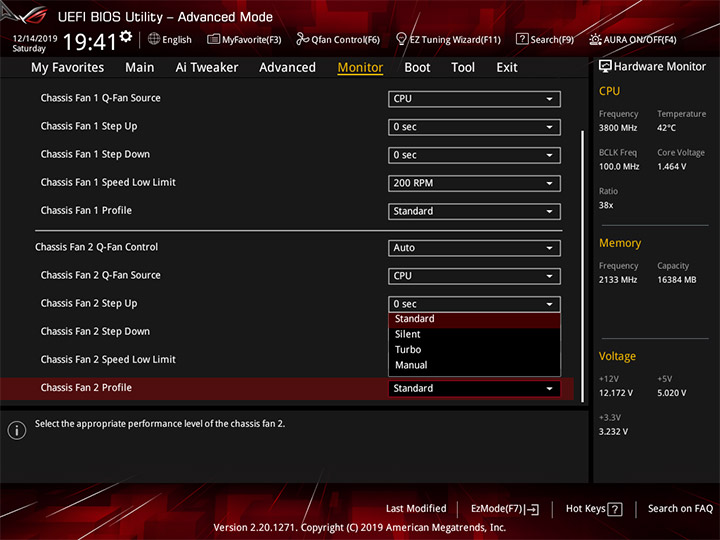
Task: Go to the Ai Tweaker tab
Action: (x=207, y=68)
